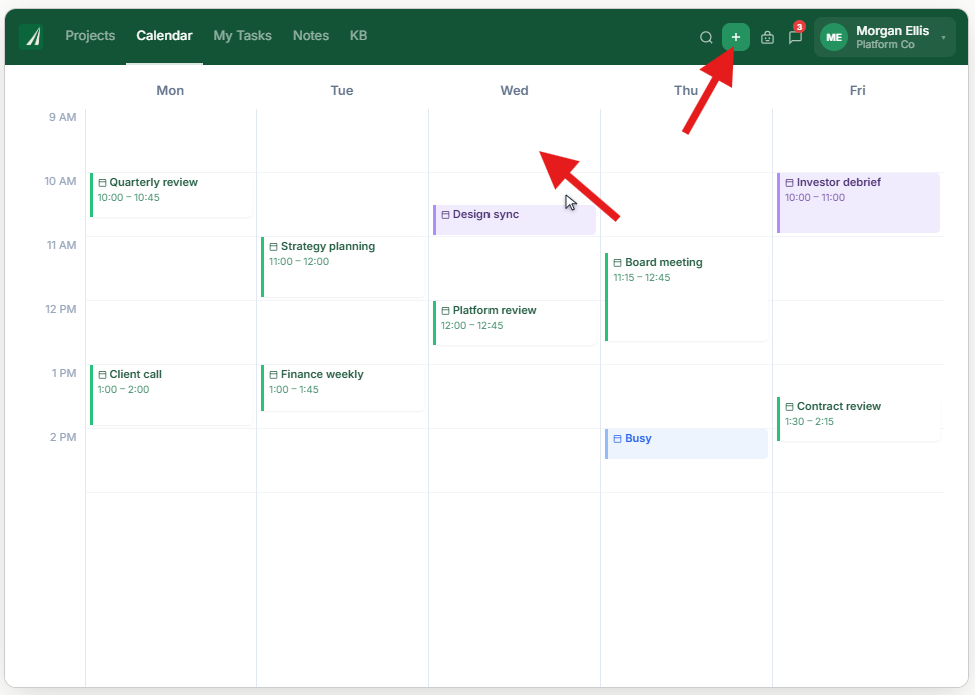Expand the Morgan Ellis account dropdown arrow
The image size is (975, 695).
tap(943, 37)
